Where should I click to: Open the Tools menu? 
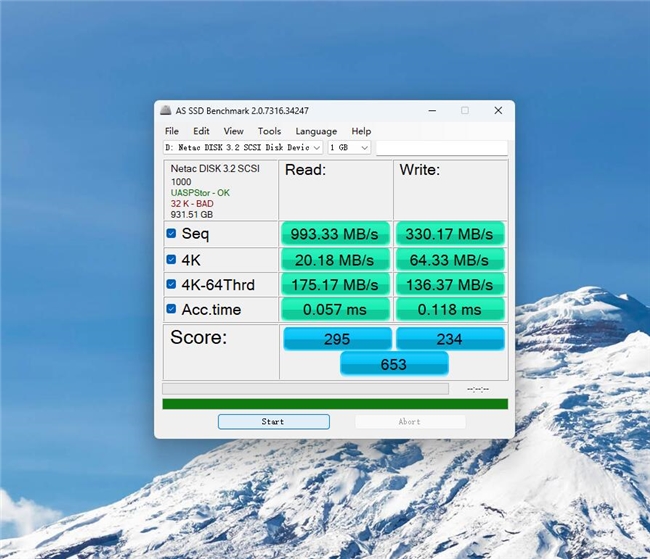(x=269, y=131)
